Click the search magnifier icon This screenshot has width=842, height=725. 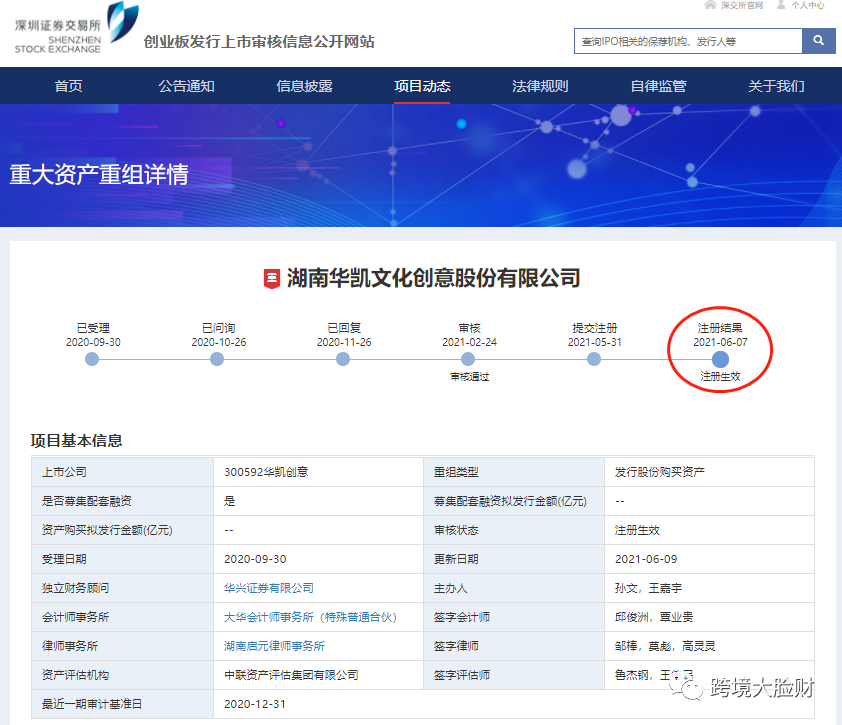point(820,42)
